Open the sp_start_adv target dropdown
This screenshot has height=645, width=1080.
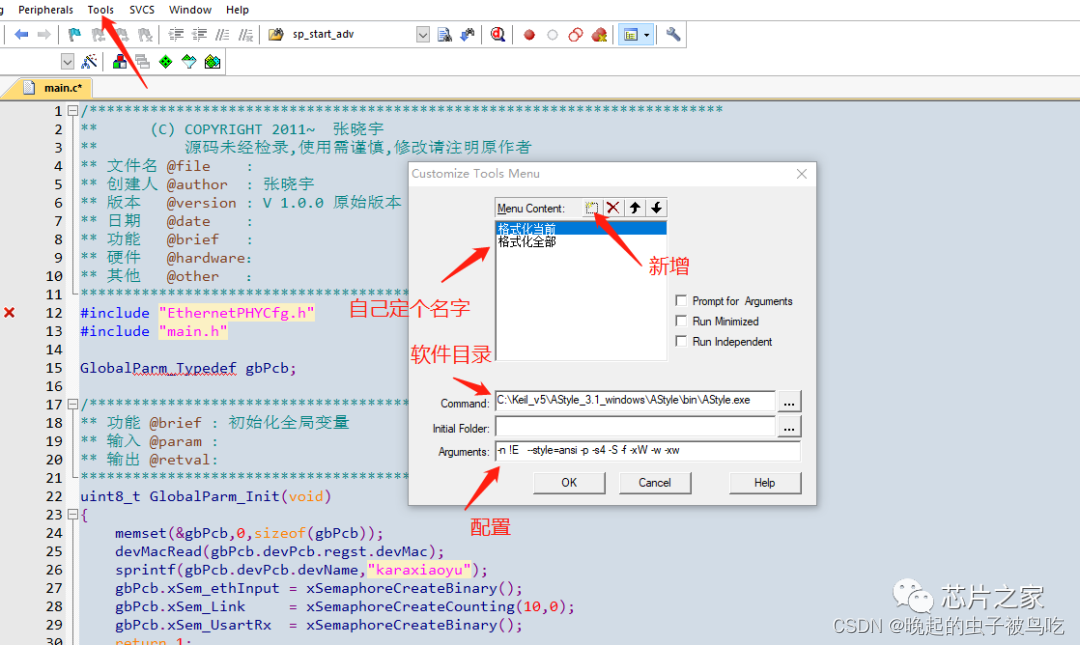click(x=421, y=33)
